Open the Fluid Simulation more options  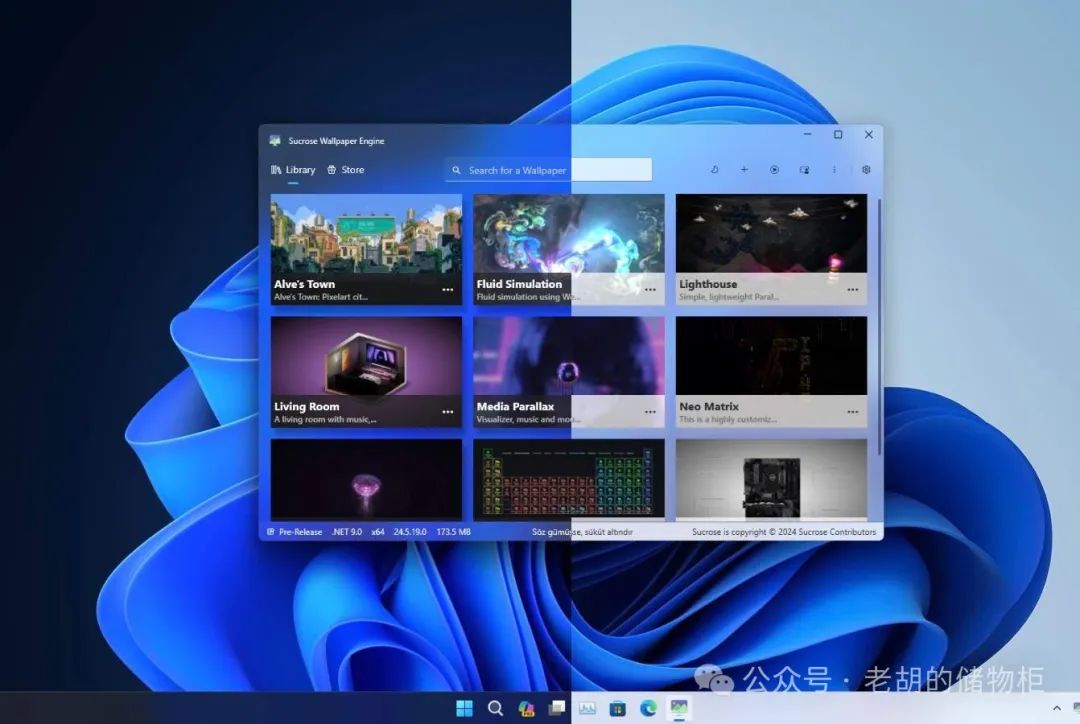[650, 290]
